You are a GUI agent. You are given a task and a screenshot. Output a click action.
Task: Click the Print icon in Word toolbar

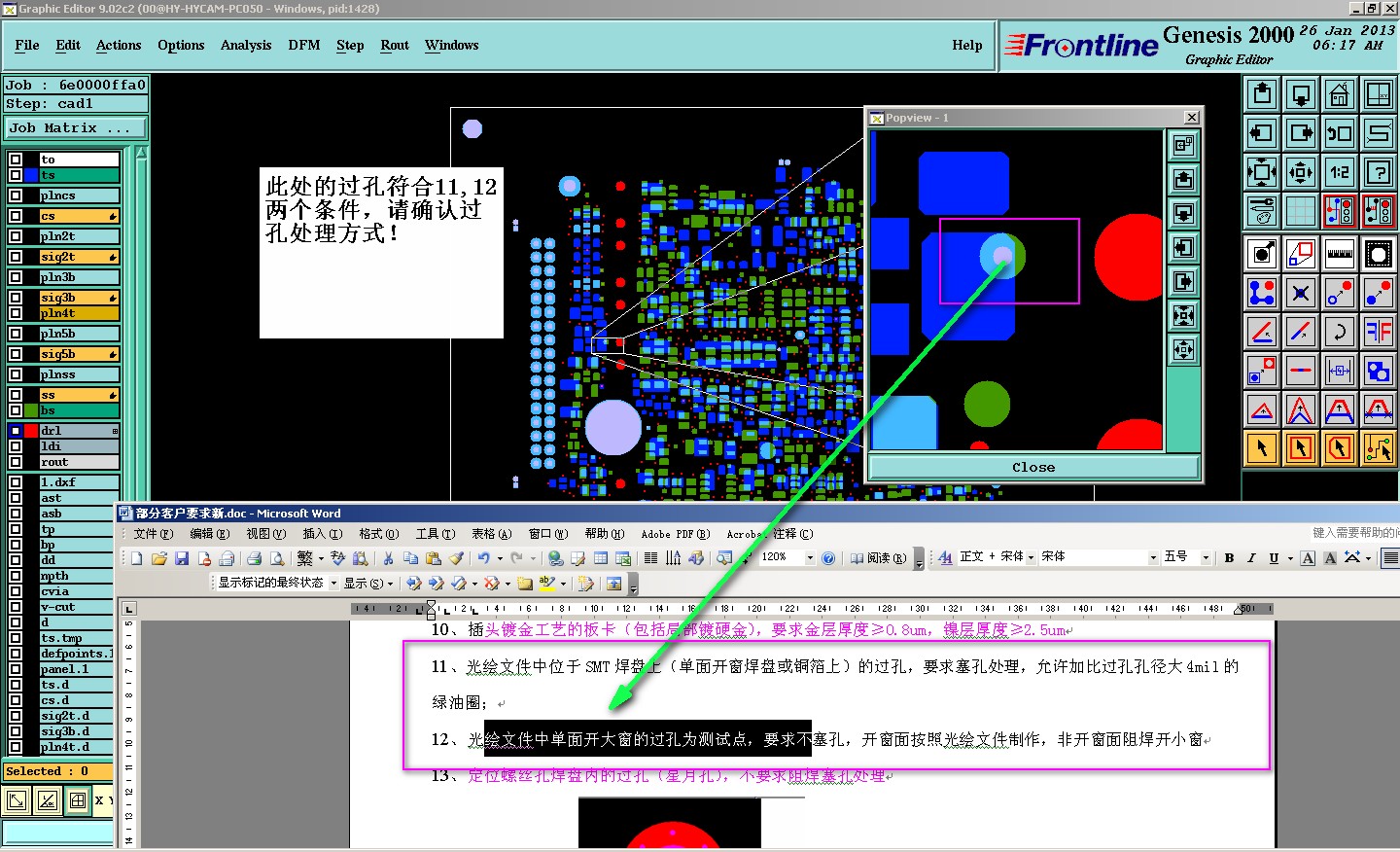pos(254,558)
